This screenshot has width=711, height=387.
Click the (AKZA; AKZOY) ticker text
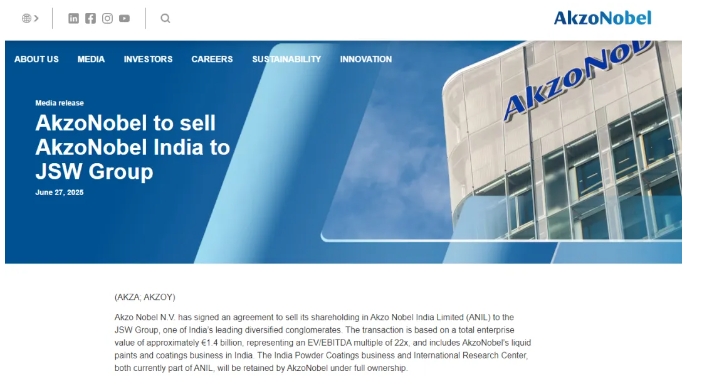click(x=145, y=297)
